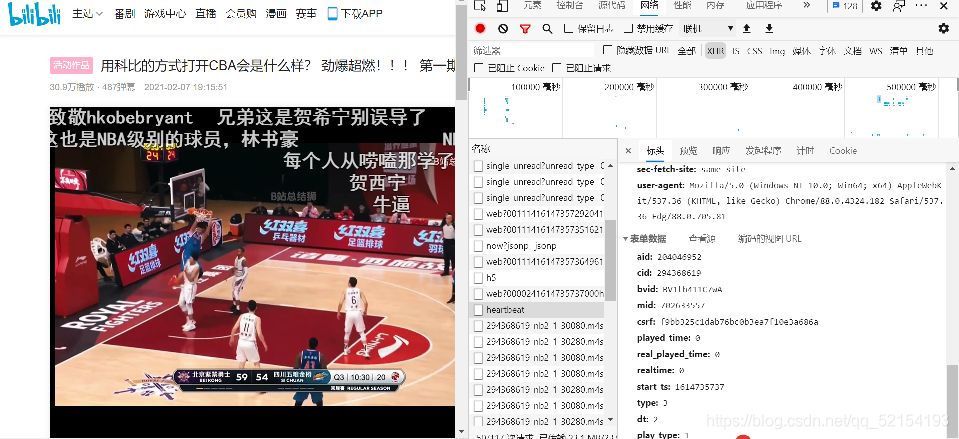Open the network throttling dropdown

[x=708, y=28]
